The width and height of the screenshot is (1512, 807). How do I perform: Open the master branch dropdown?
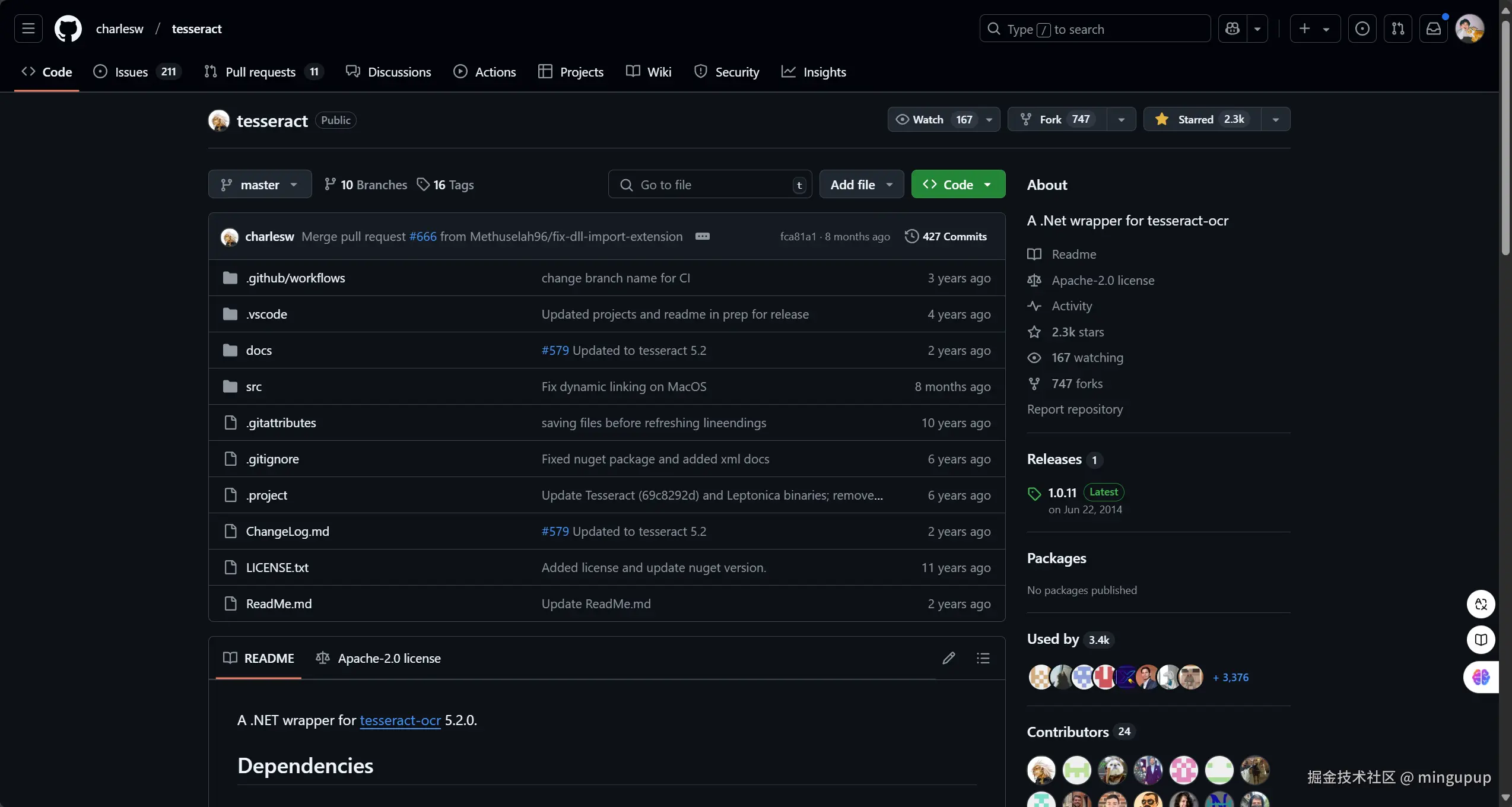coord(259,185)
